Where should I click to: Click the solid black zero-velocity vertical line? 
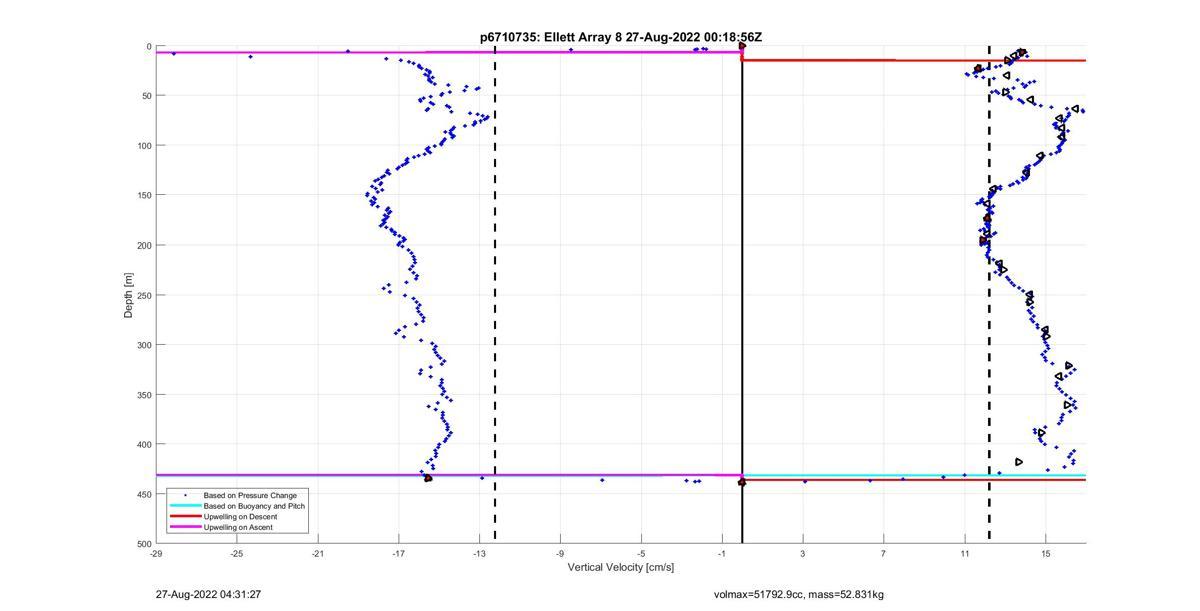742,295
